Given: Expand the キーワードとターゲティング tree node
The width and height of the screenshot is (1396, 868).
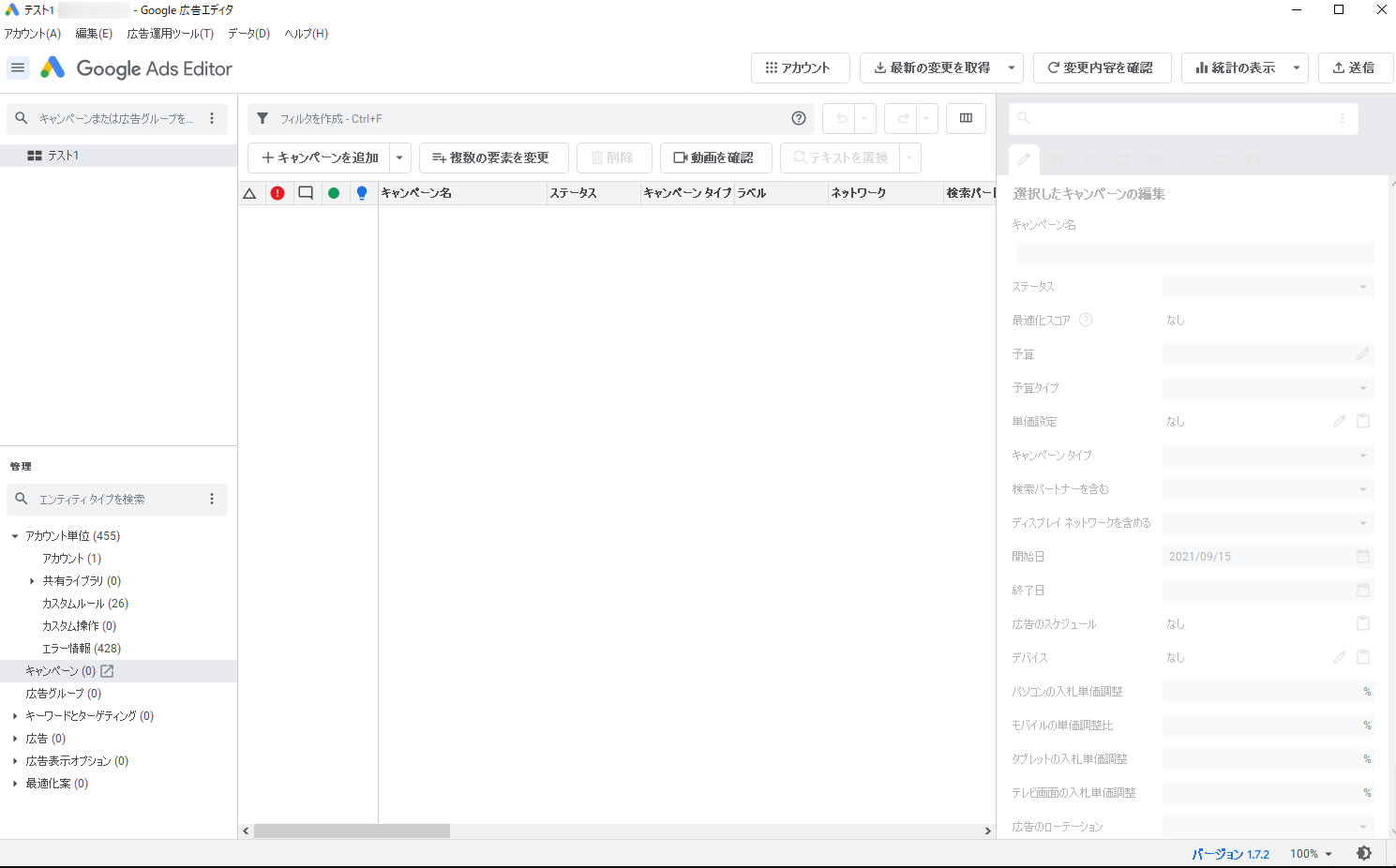Looking at the screenshot, I should pyautogui.click(x=15, y=716).
